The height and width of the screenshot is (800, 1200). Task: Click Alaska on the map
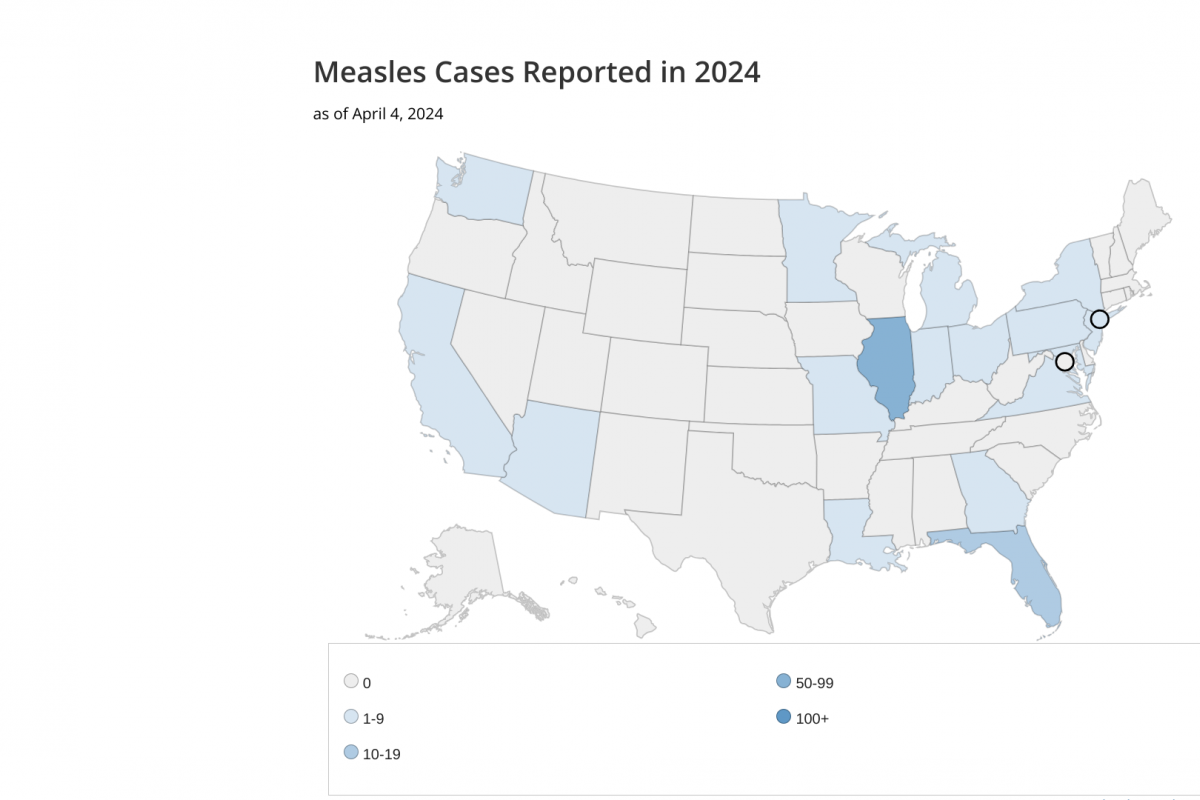pos(460,580)
